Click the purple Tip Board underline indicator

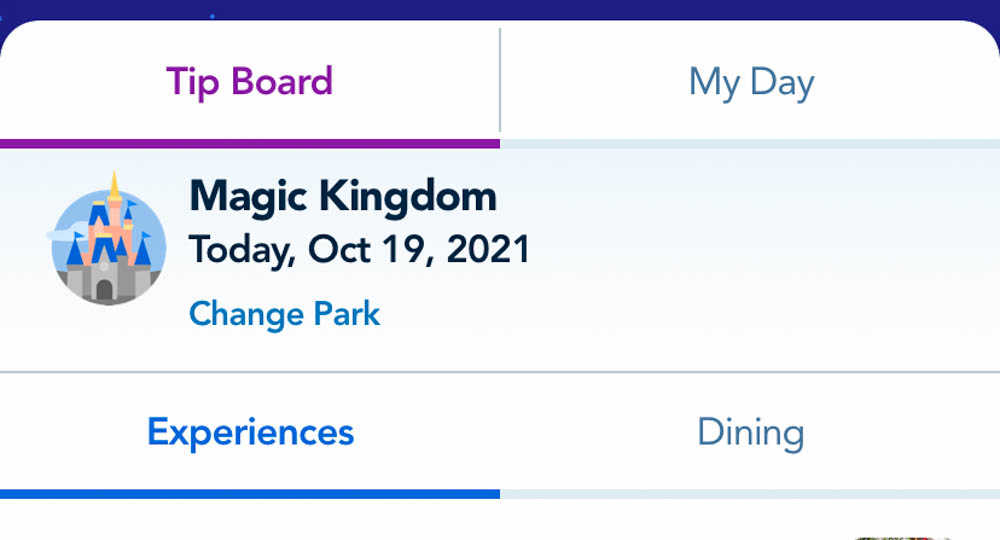click(x=250, y=144)
